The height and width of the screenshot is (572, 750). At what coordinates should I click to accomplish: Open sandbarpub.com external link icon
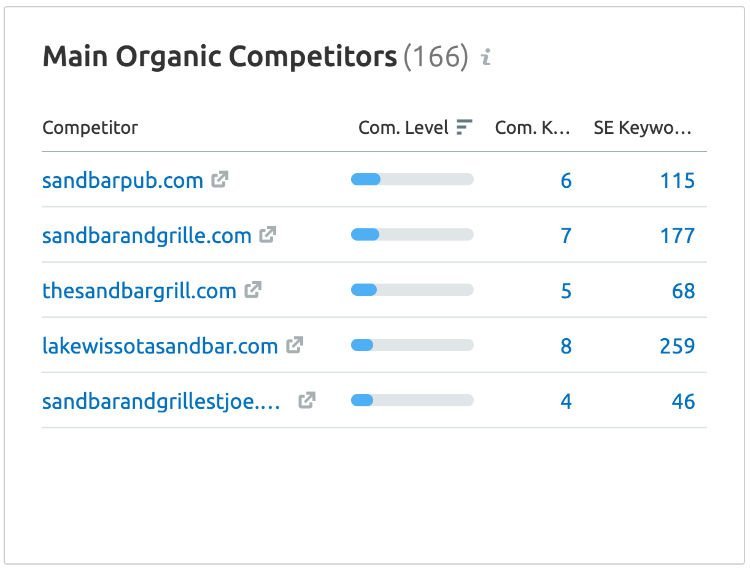220,179
